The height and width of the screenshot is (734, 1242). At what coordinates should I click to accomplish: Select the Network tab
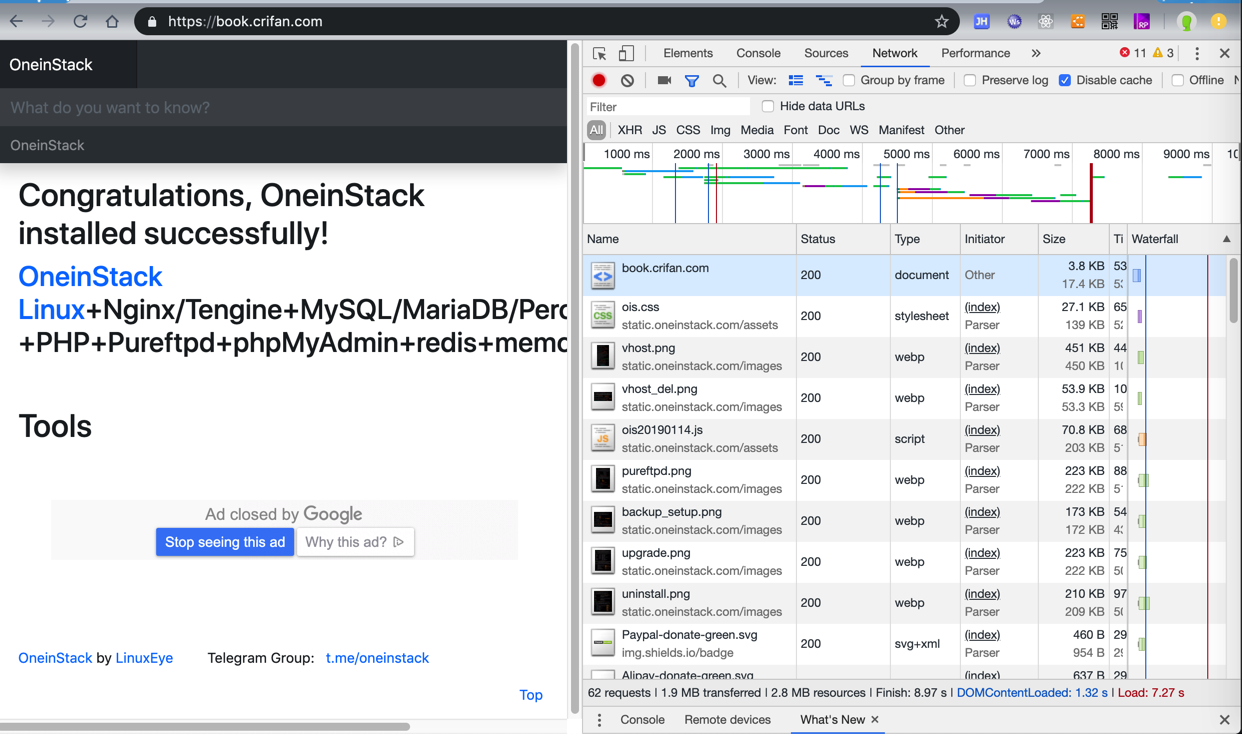[894, 53]
